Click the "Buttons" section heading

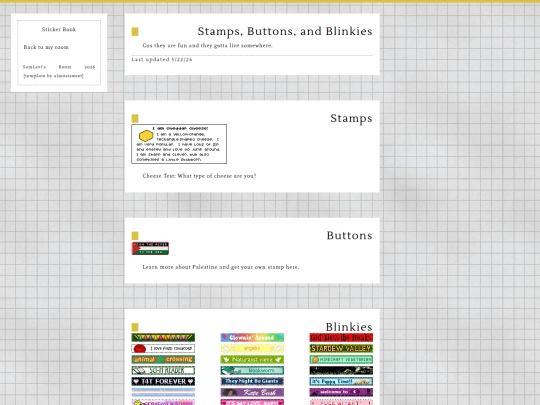point(350,236)
